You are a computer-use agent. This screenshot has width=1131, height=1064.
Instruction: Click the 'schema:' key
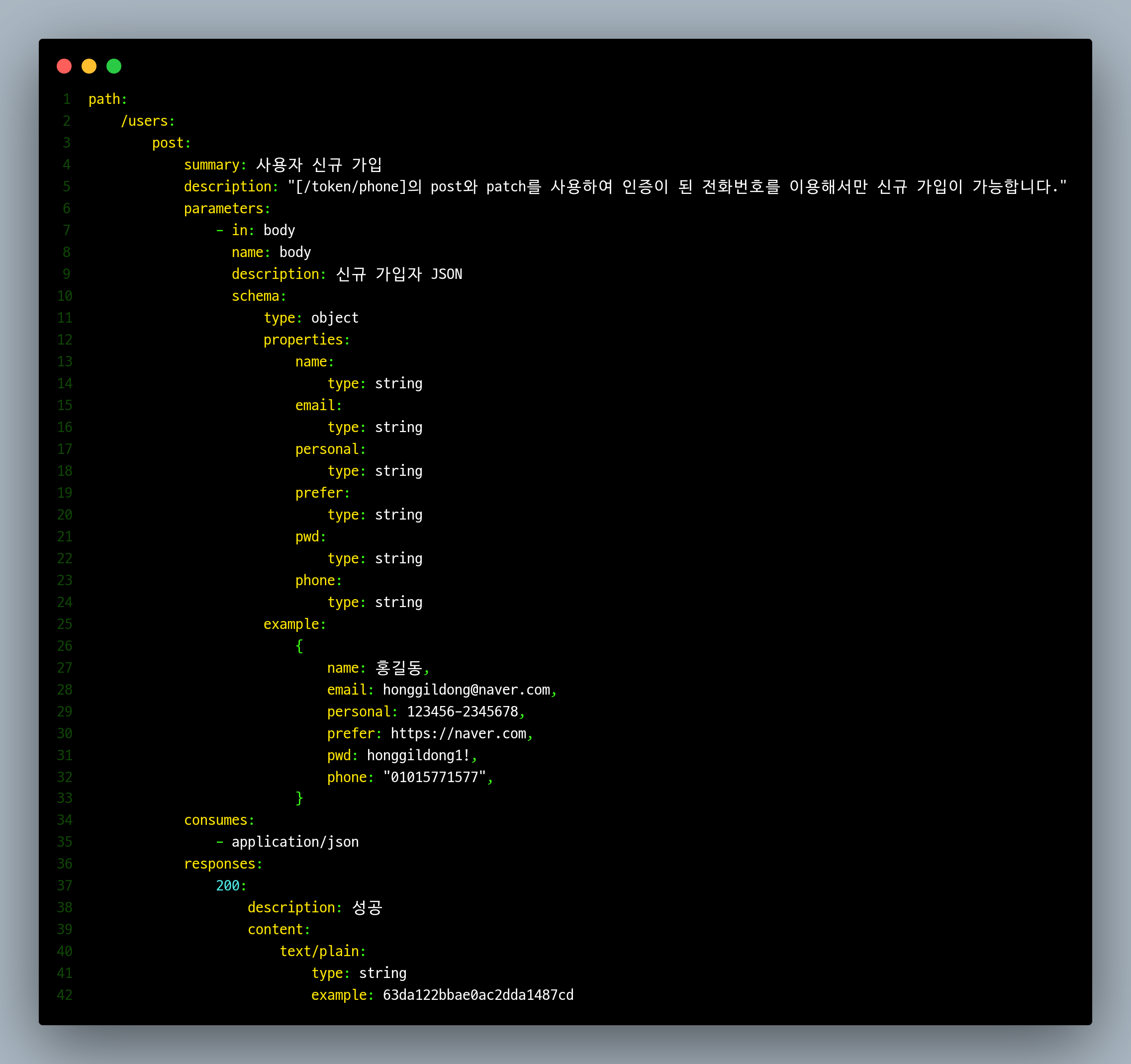(x=259, y=296)
